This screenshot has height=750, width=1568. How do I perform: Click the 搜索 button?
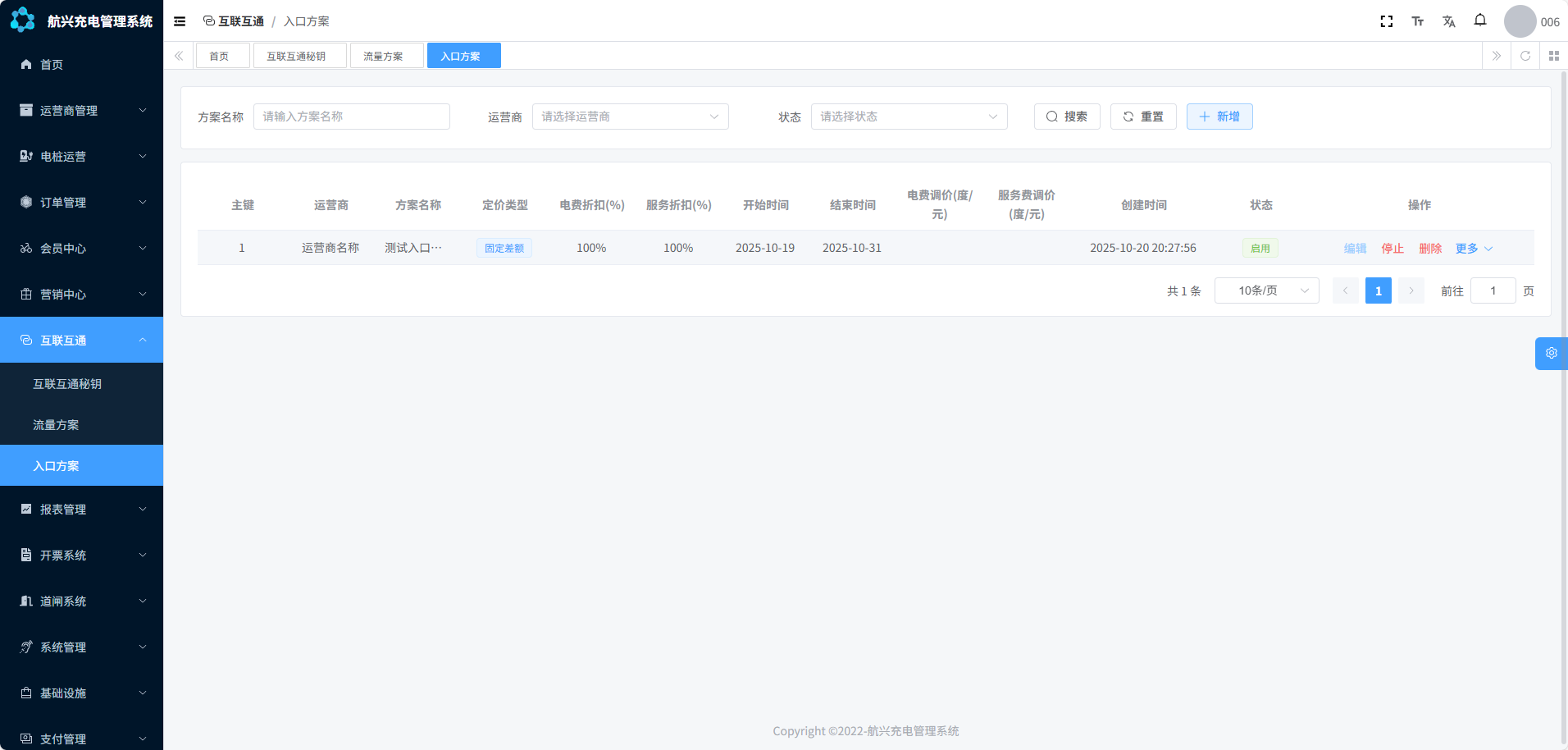[x=1066, y=117]
